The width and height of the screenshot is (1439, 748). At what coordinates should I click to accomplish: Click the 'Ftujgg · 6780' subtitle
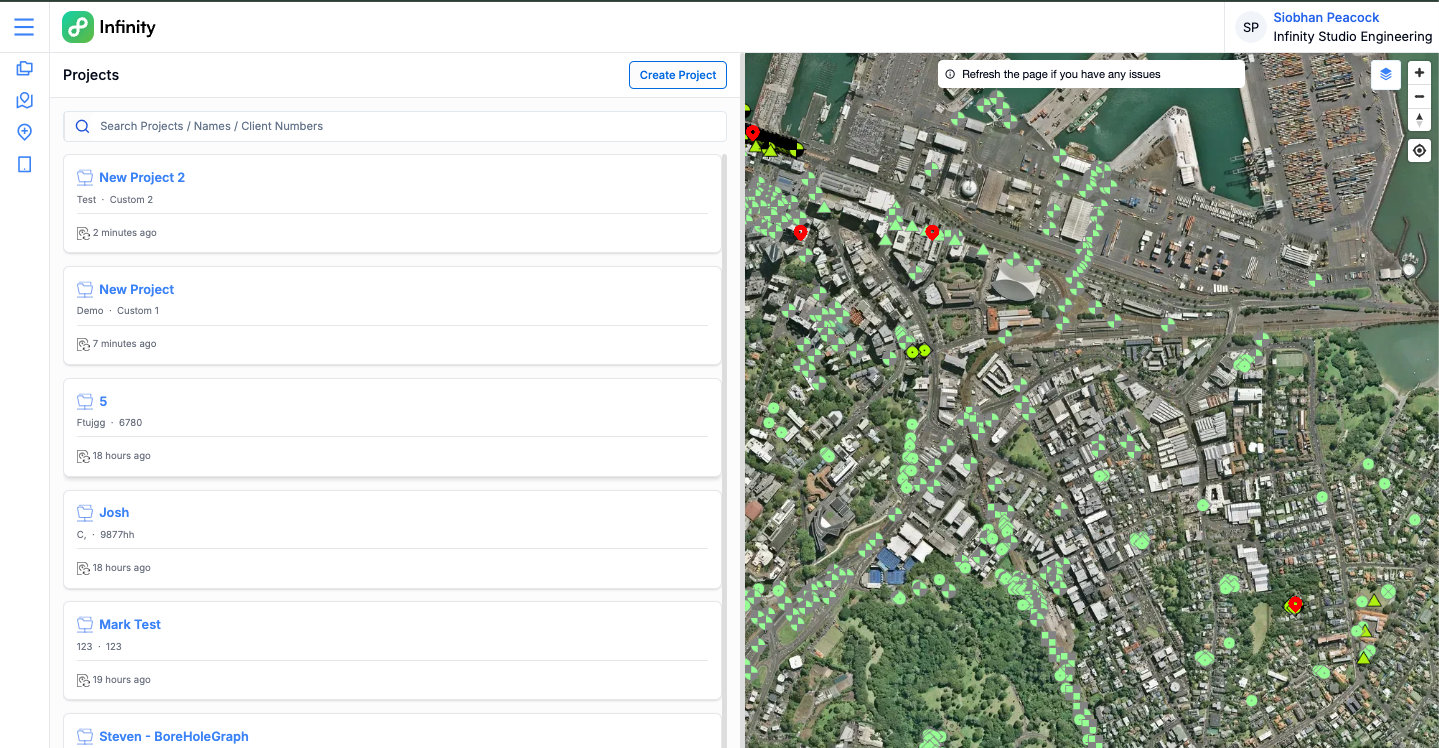(x=110, y=423)
